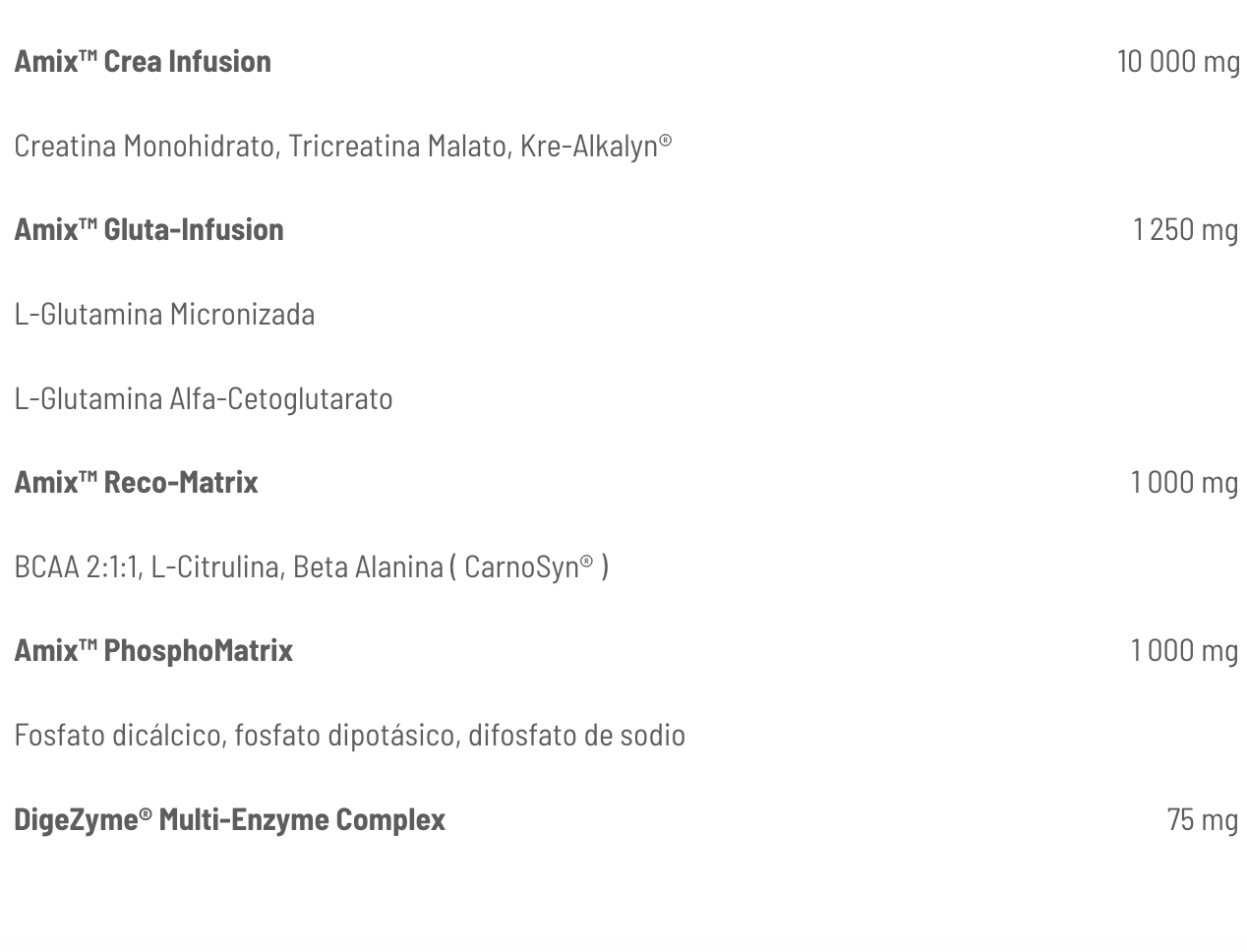The height and width of the screenshot is (952, 1247).
Task: Select the 75 mg dosage value
Action: click(x=1202, y=819)
